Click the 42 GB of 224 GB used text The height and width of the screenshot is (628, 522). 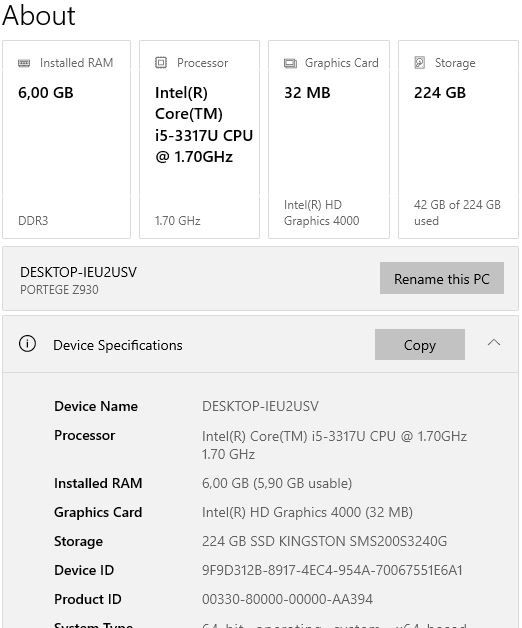457,213
